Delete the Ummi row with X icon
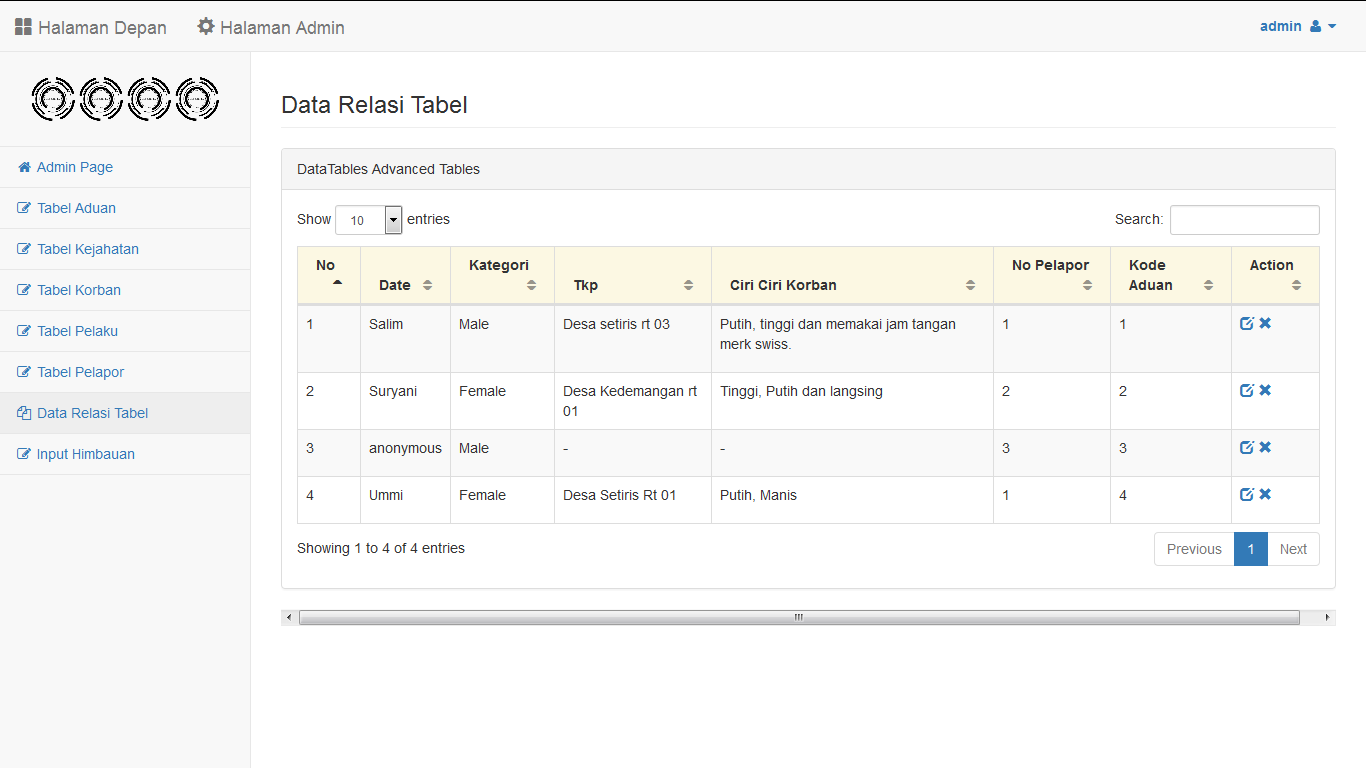The image size is (1366, 768). click(1265, 494)
